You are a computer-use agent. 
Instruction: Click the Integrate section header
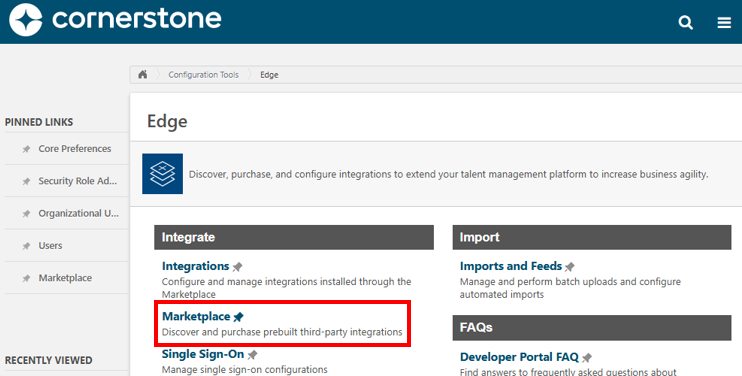pos(294,237)
